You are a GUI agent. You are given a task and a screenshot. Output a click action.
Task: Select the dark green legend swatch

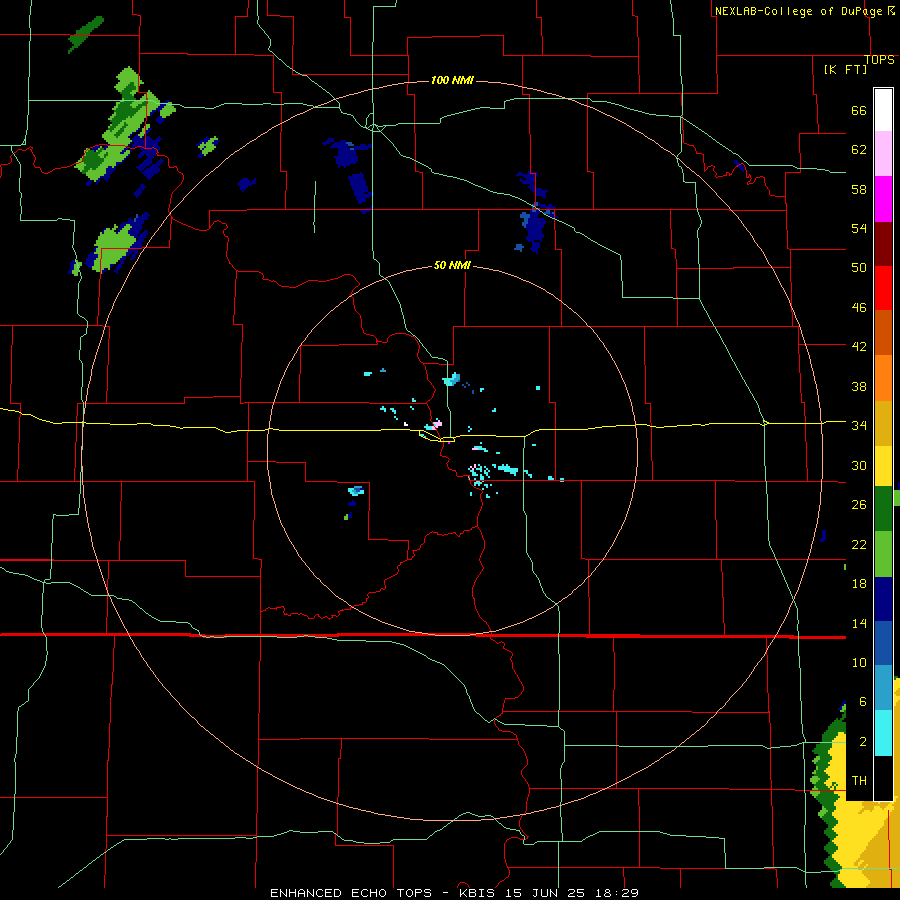(883, 509)
